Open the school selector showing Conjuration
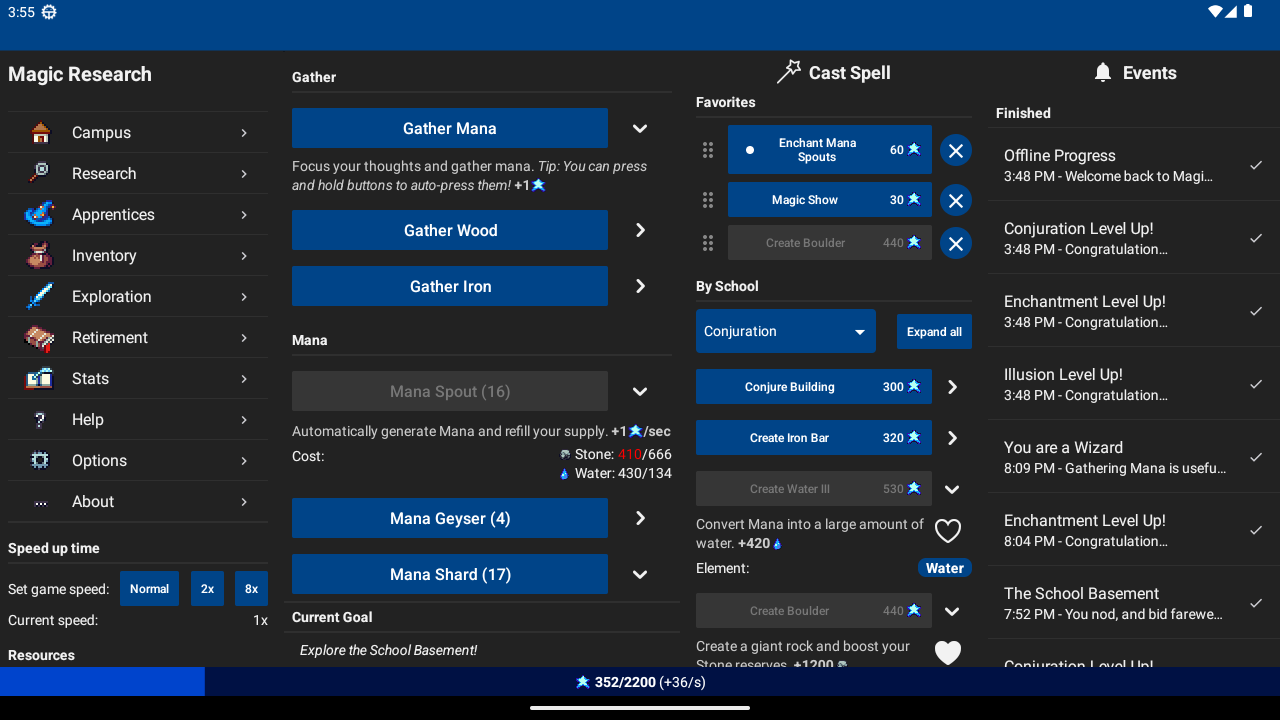Screen dimensions: 1280x720 [785, 331]
